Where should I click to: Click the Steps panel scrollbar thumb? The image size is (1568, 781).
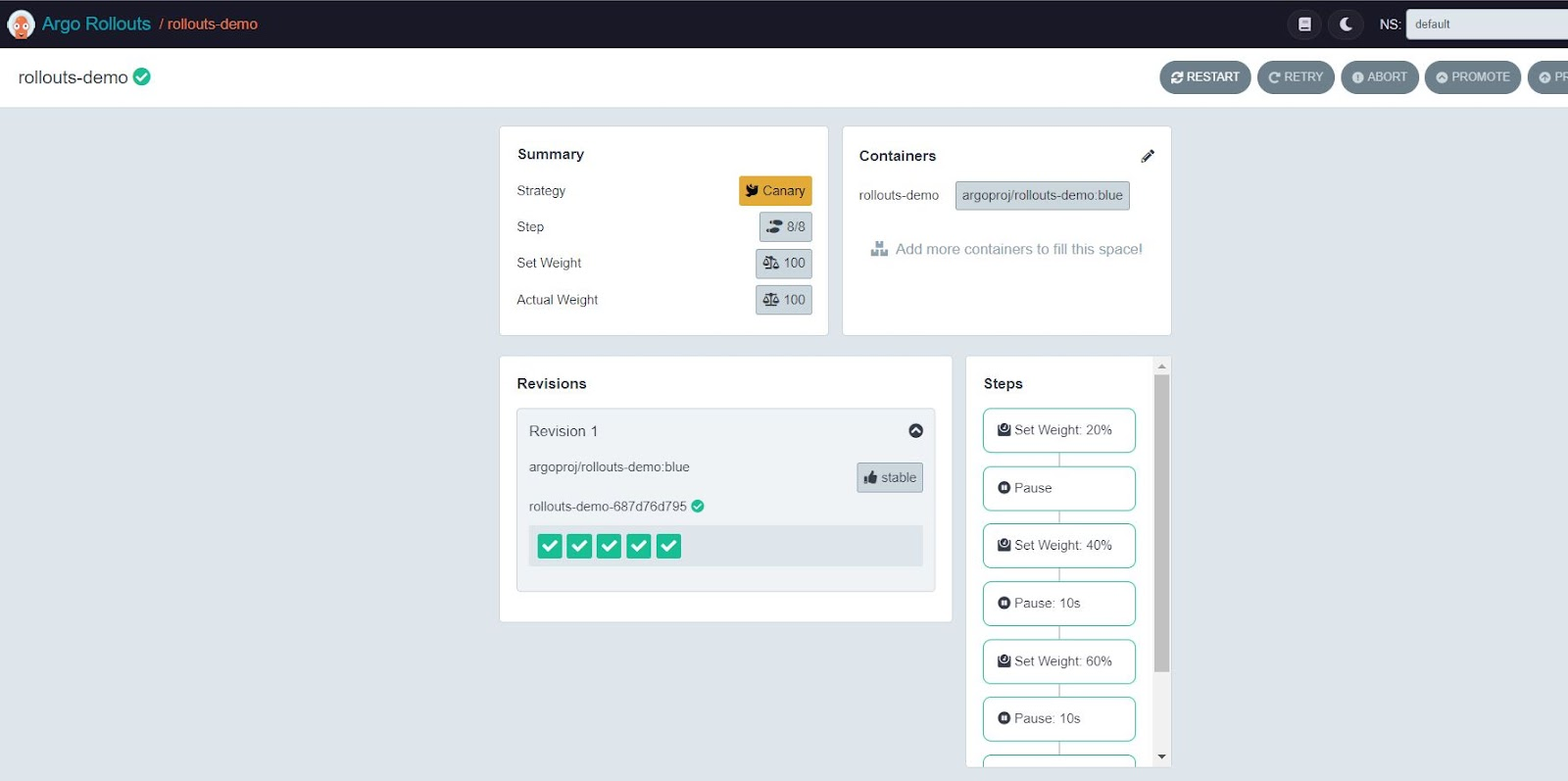1162,523
